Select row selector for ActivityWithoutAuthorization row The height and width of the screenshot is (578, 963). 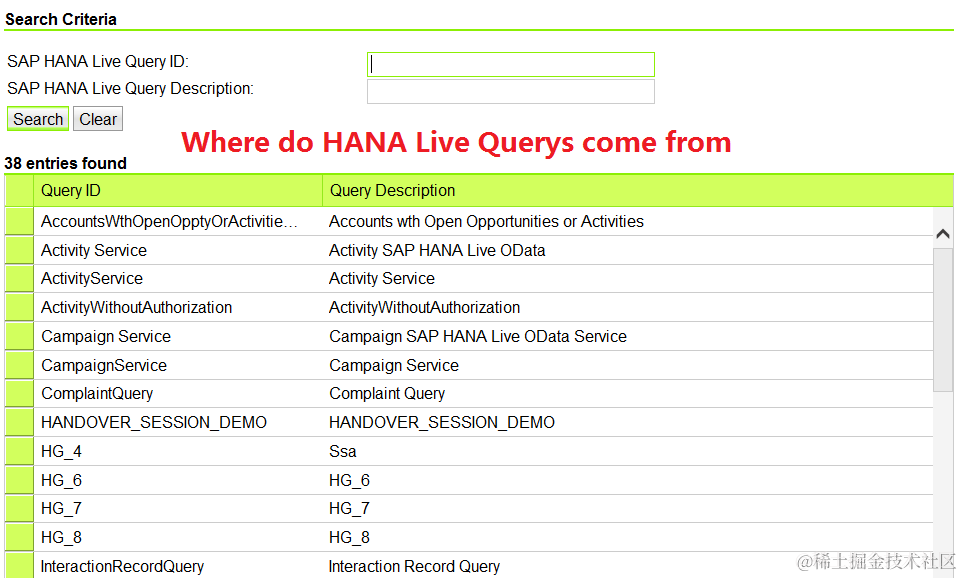pos(19,307)
